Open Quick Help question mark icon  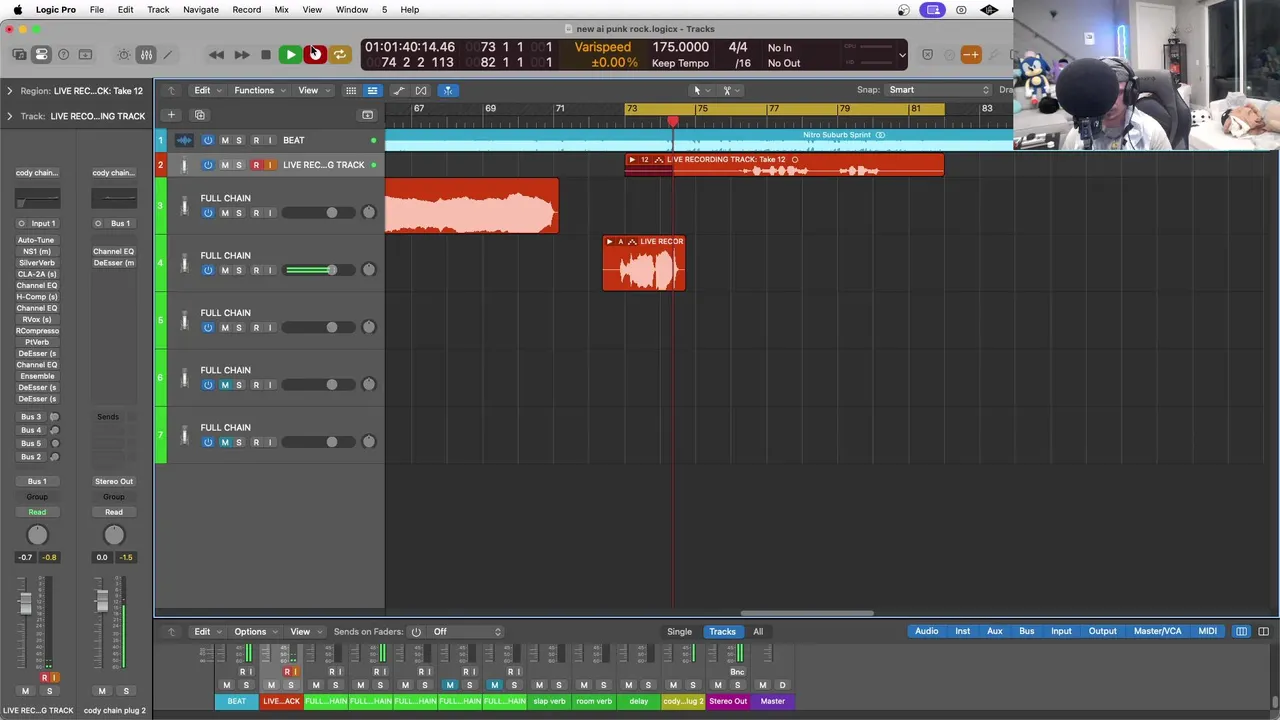click(63, 55)
